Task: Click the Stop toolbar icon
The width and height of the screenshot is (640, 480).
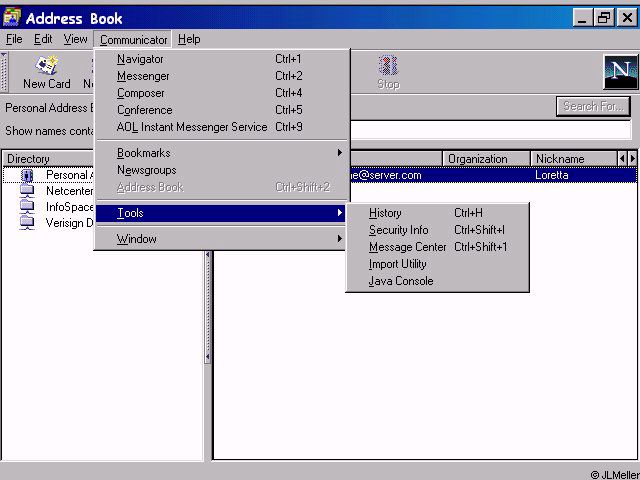Action: tap(388, 72)
